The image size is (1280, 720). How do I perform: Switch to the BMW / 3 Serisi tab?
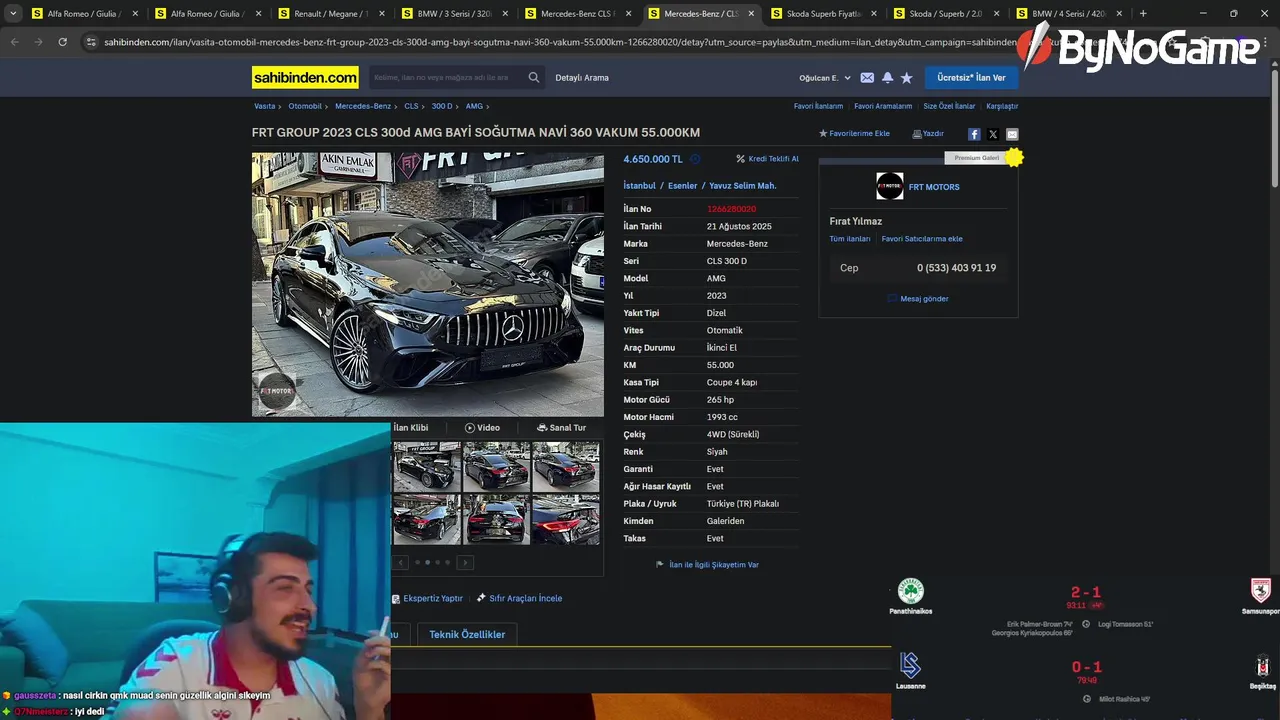(x=454, y=14)
